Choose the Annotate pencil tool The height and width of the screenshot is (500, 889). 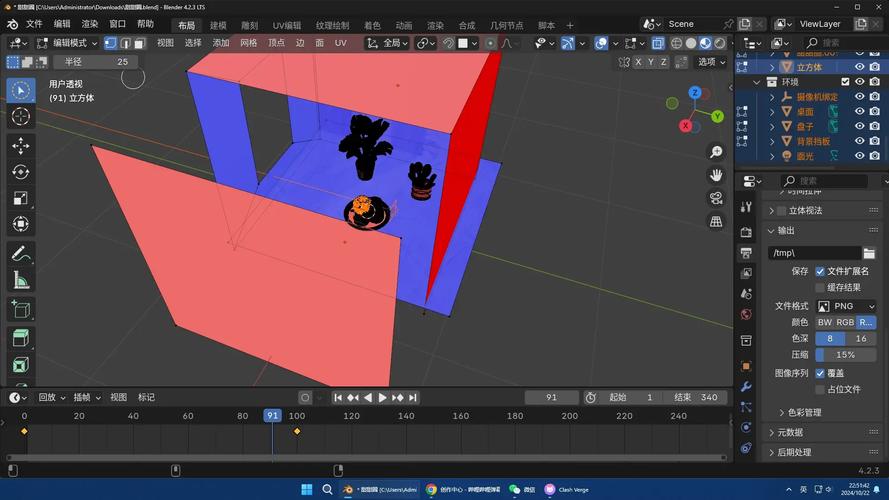click(x=21, y=253)
